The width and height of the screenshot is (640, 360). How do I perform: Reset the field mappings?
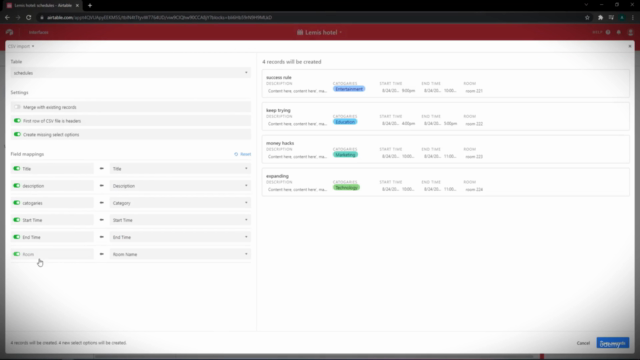pos(243,154)
